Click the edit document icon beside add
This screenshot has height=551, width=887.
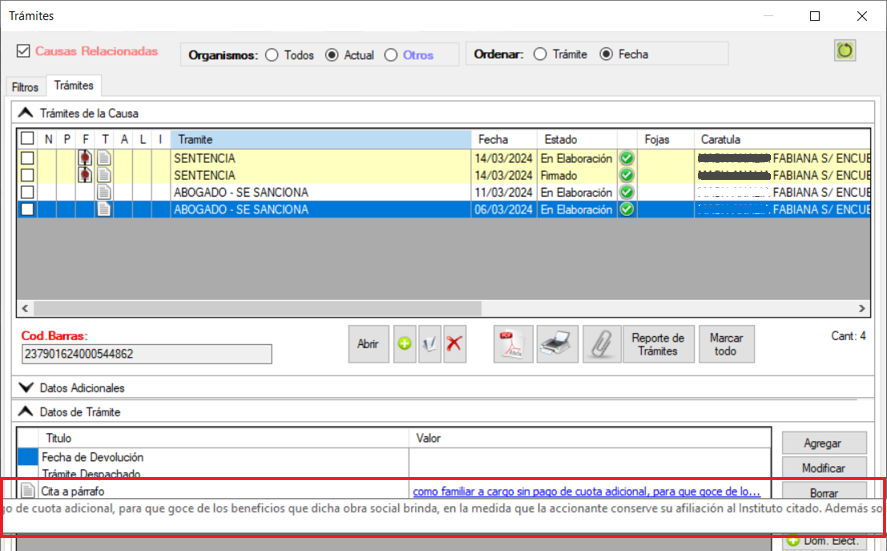pyautogui.click(x=430, y=344)
